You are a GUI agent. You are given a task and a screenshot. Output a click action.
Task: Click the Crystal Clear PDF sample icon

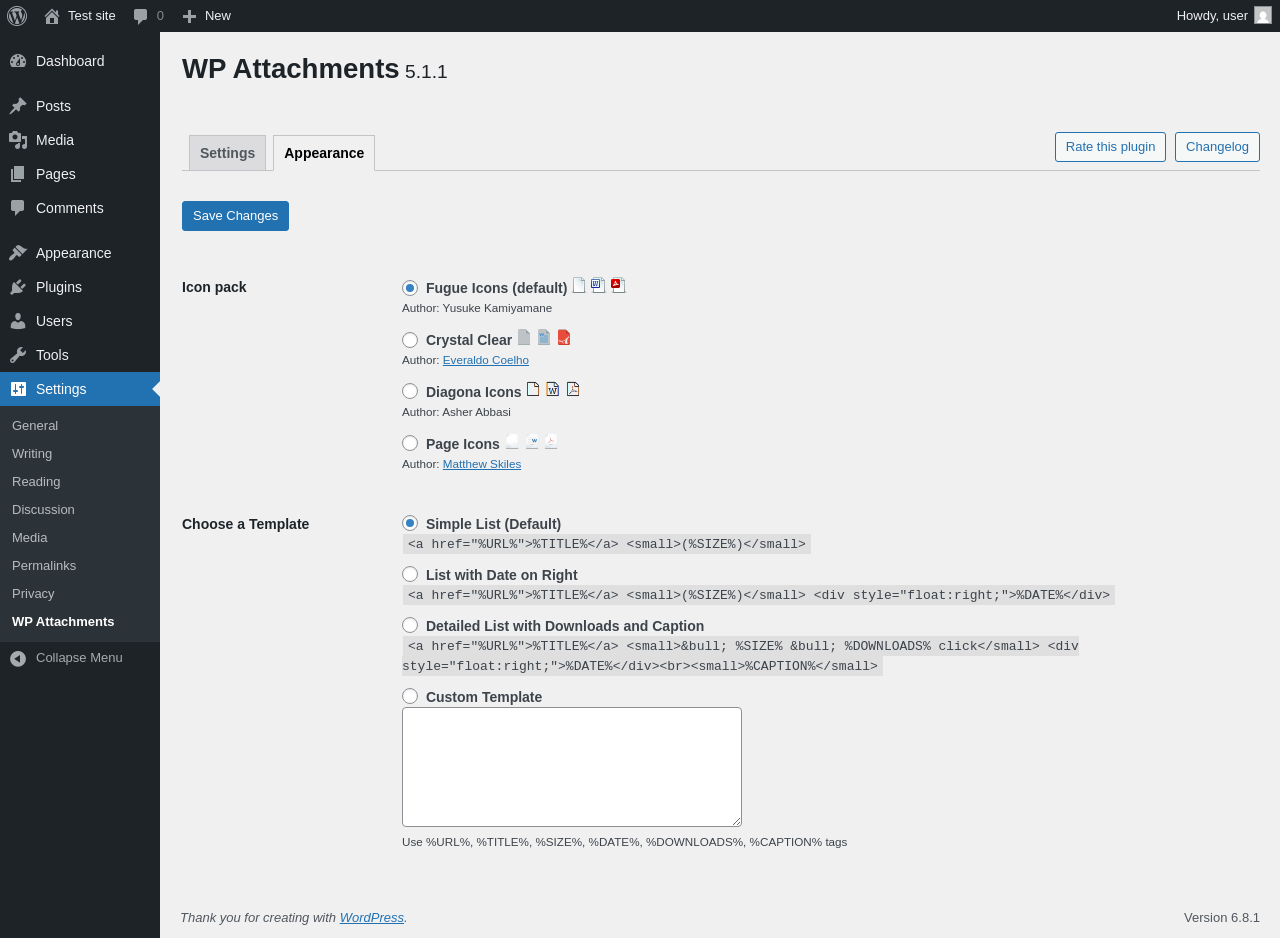(564, 337)
